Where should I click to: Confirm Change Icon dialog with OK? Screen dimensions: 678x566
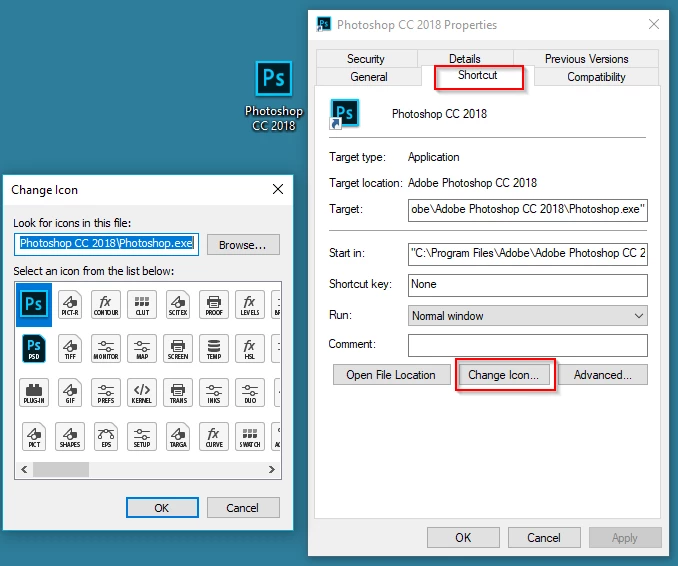point(162,508)
